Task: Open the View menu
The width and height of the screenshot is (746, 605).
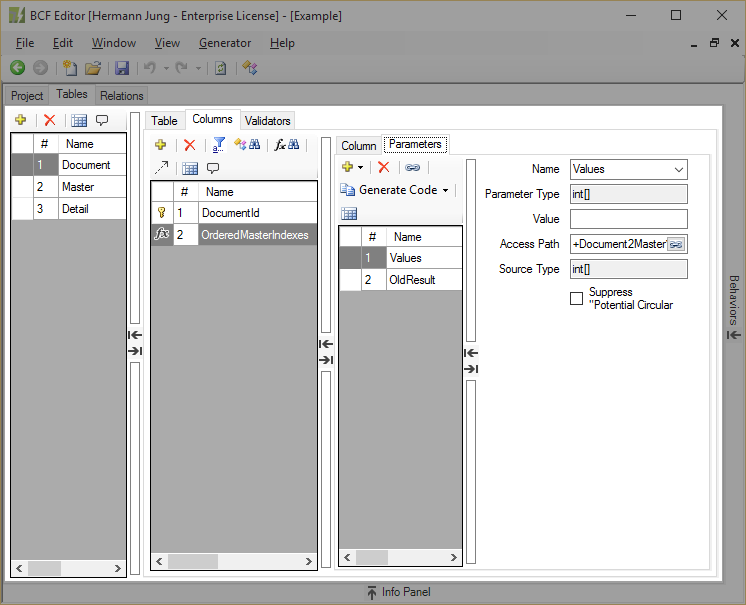Action: click(x=167, y=43)
